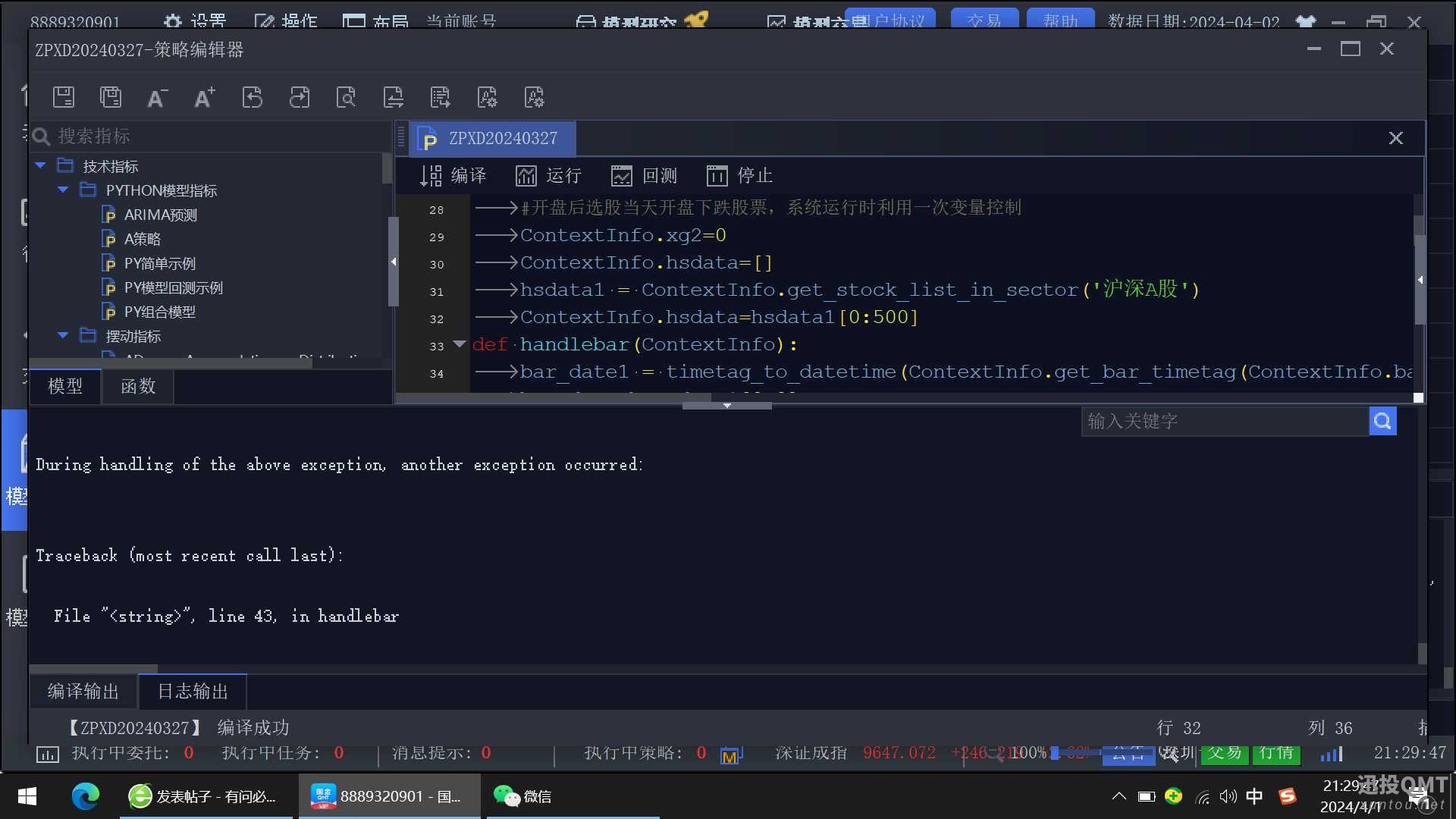Select PY组合模型 in the tree
The image size is (1456, 819).
click(159, 312)
